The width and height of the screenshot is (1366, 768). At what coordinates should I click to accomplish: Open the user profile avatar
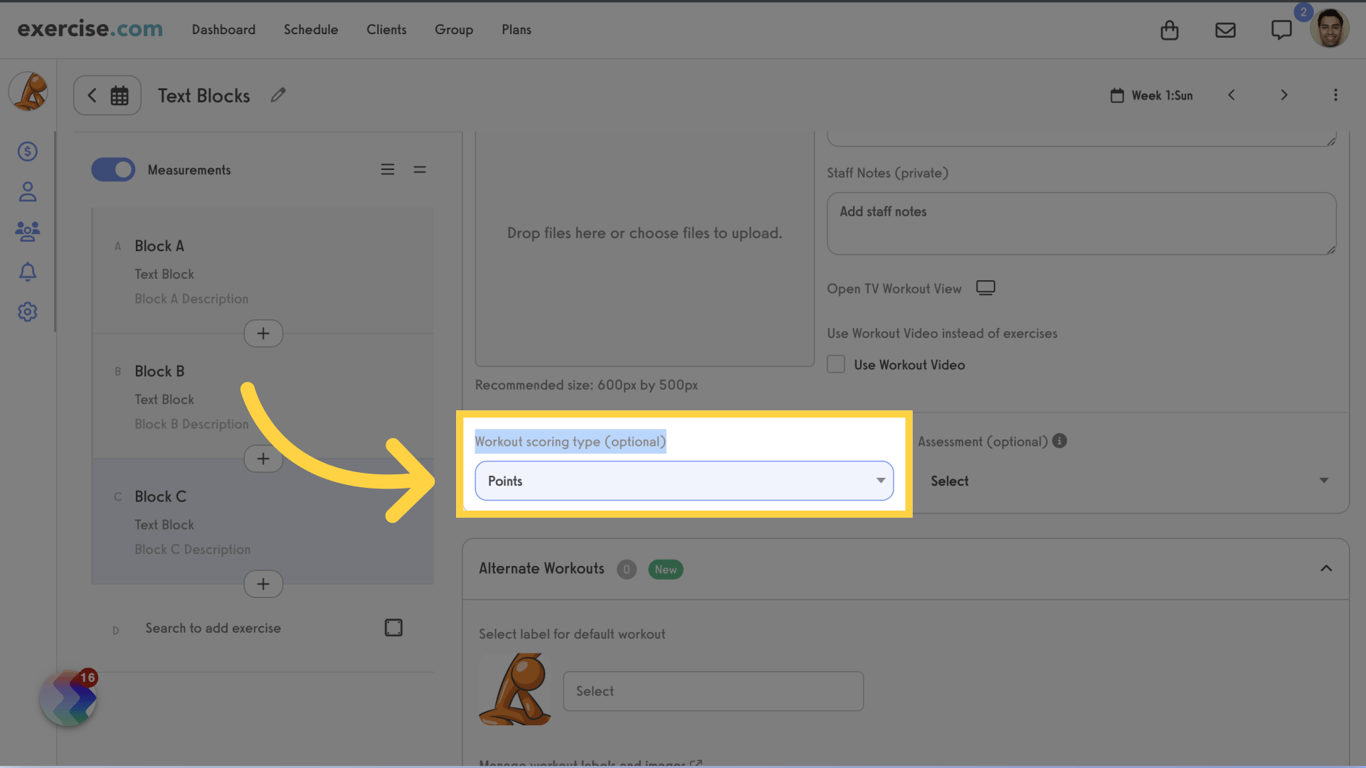pos(1330,29)
